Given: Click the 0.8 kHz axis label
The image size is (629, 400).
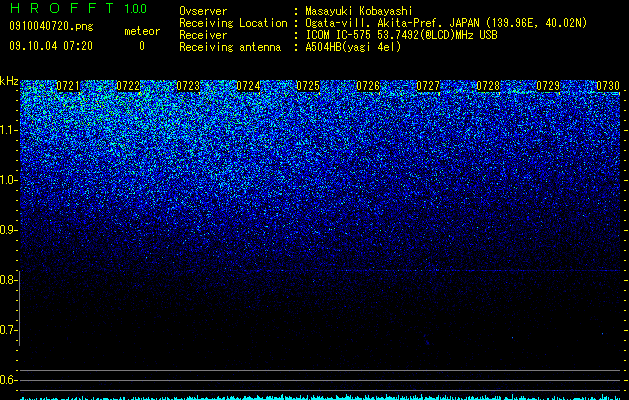Looking at the screenshot, I should point(9,280).
